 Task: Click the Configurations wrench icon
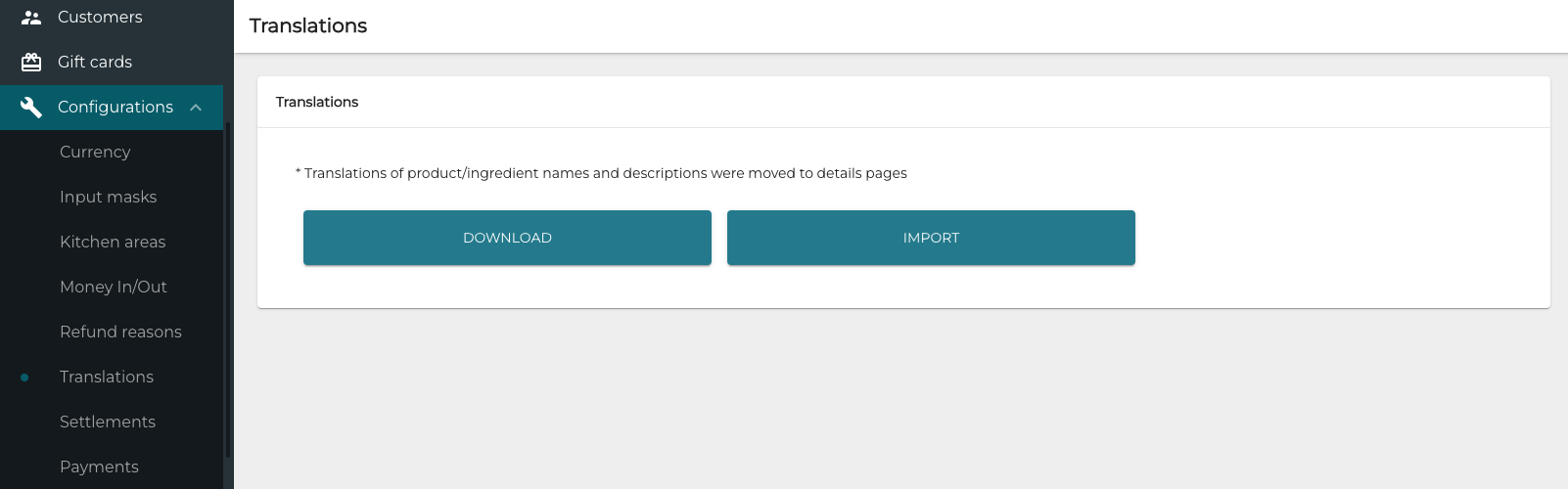pyautogui.click(x=31, y=108)
